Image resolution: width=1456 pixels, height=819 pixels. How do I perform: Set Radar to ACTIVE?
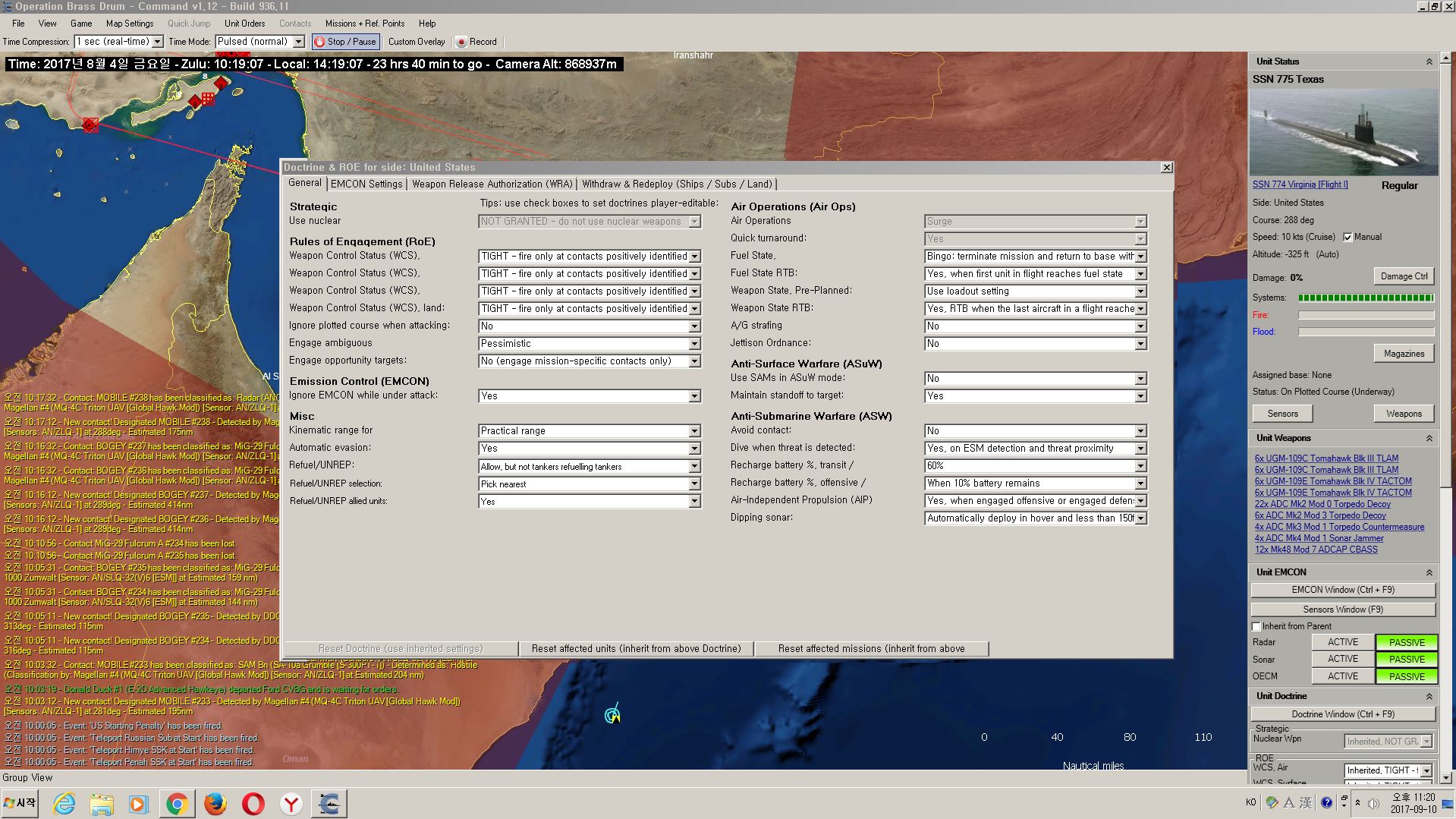1342,642
